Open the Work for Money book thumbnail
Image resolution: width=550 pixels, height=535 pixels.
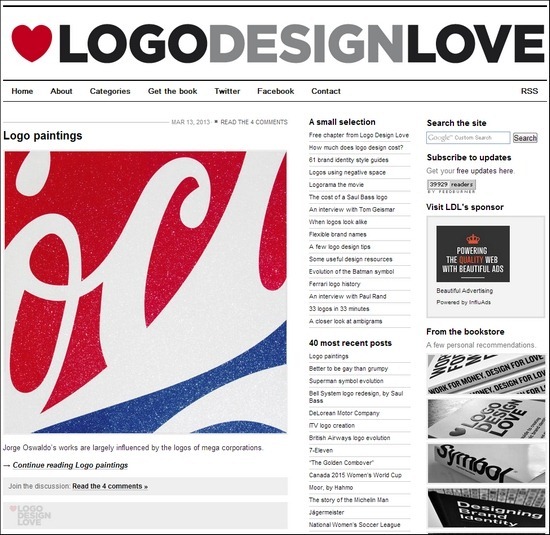pyautogui.click(x=486, y=374)
